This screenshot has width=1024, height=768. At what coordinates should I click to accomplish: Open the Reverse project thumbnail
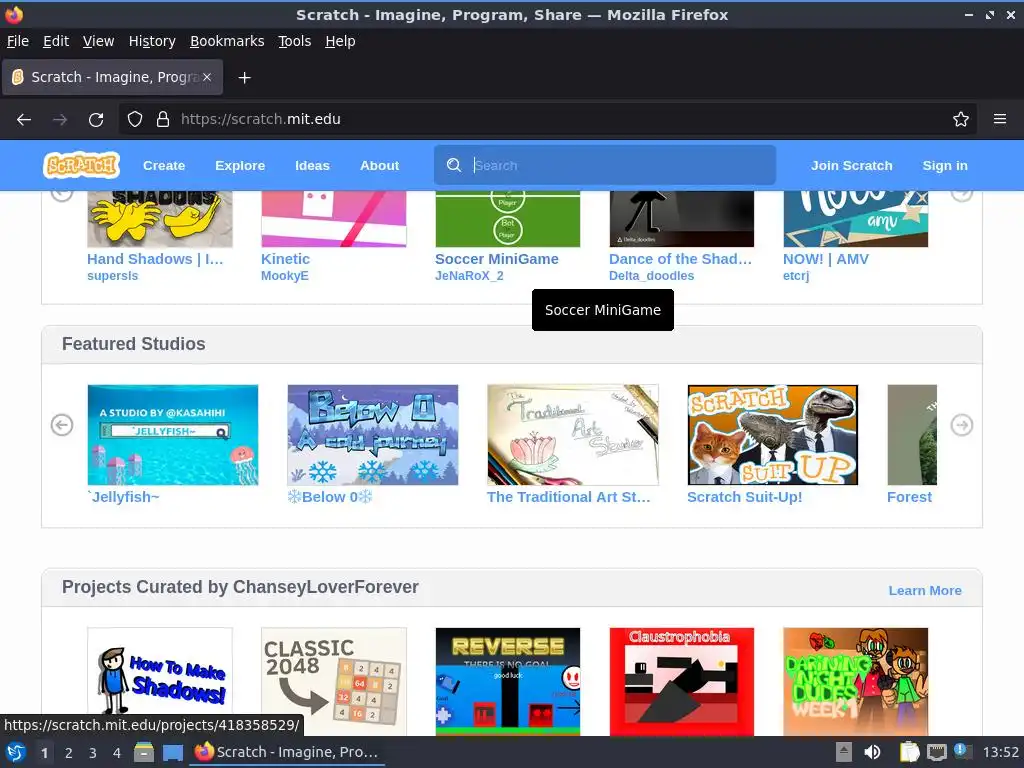[507, 682]
